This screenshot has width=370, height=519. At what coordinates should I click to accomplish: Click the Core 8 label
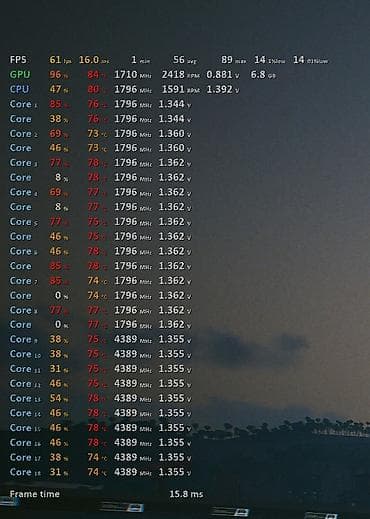[x=24, y=310]
